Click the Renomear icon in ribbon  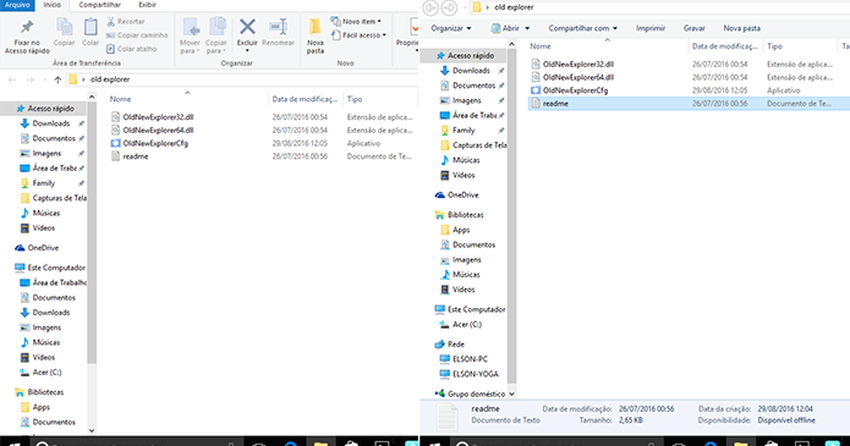pos(278,27)
